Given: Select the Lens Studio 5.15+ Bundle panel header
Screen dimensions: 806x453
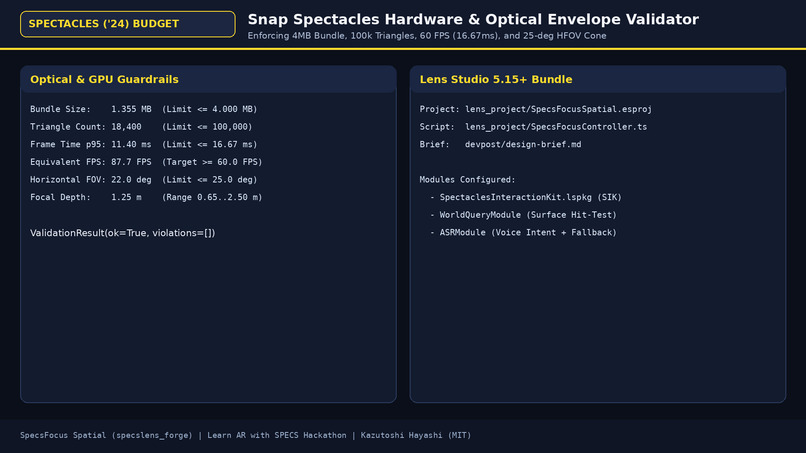Looking at the screenshot, I should tap(598, 79).
